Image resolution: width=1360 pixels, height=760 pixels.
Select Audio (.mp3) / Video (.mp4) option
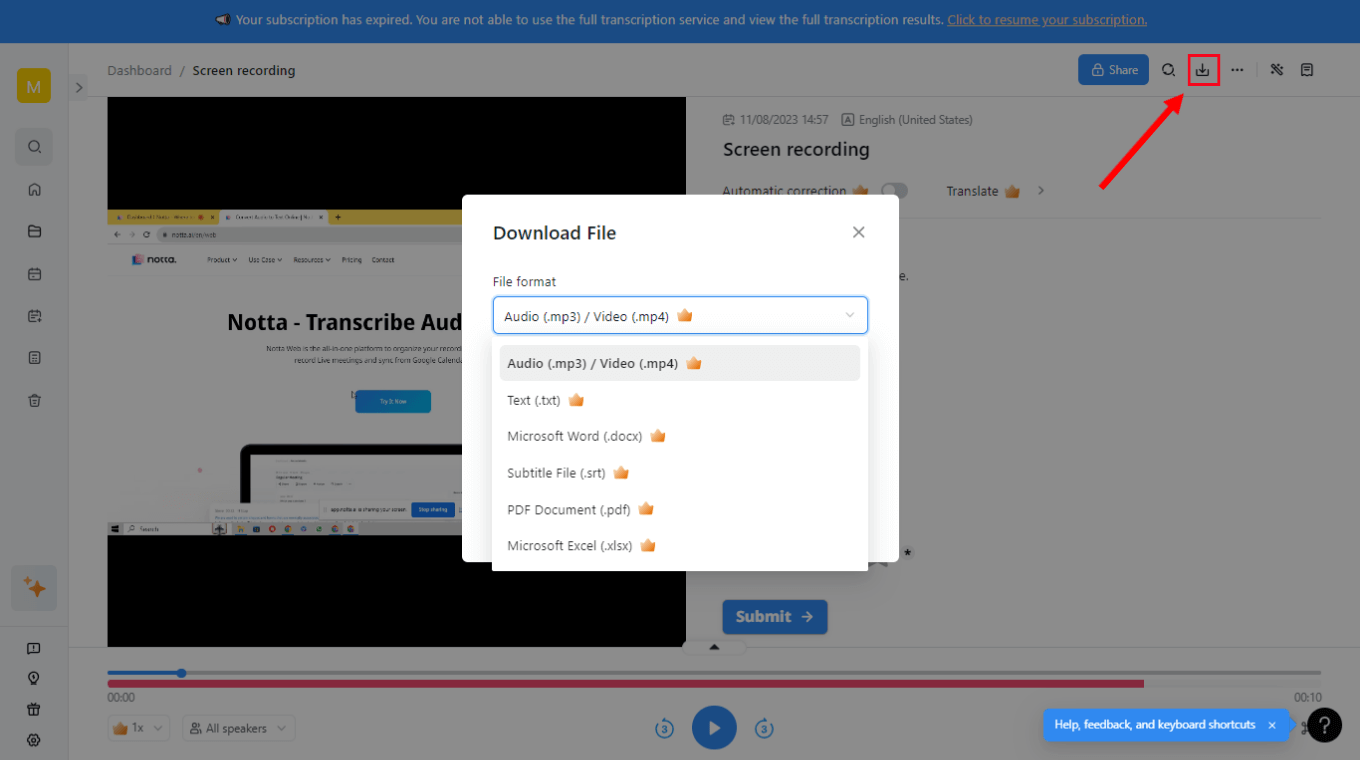point(680,363)
